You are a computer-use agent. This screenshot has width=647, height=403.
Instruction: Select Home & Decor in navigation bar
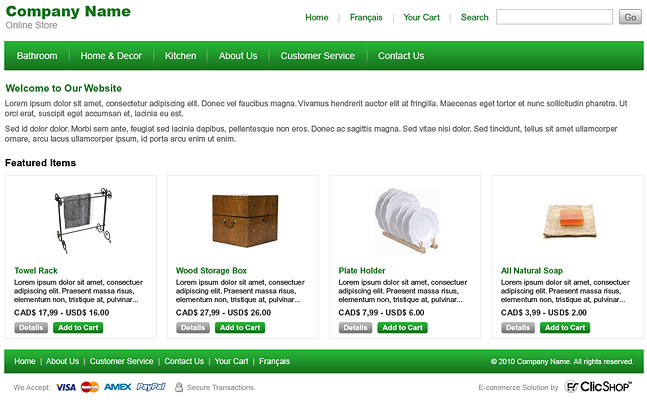[111, 56]
